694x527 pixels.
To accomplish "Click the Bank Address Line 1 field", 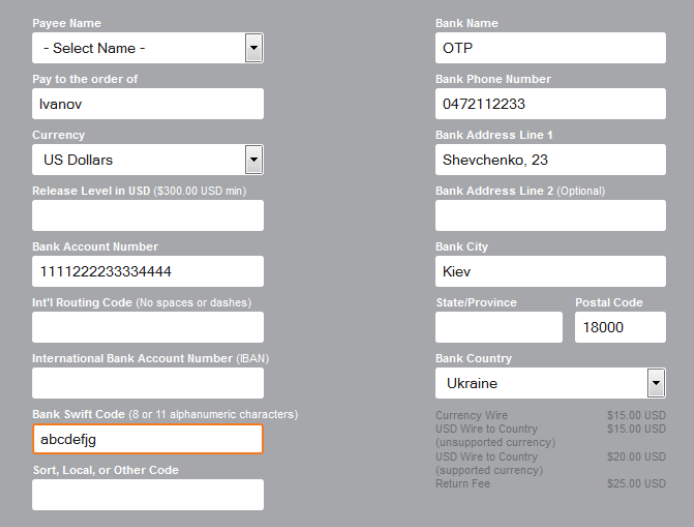I will [550, 159].
